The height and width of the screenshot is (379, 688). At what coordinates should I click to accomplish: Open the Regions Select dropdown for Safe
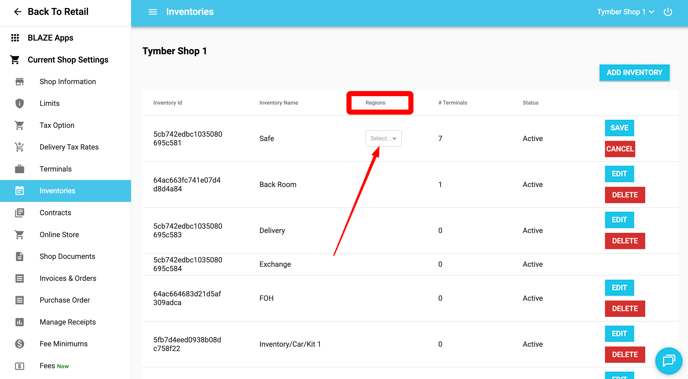point(383,139)
